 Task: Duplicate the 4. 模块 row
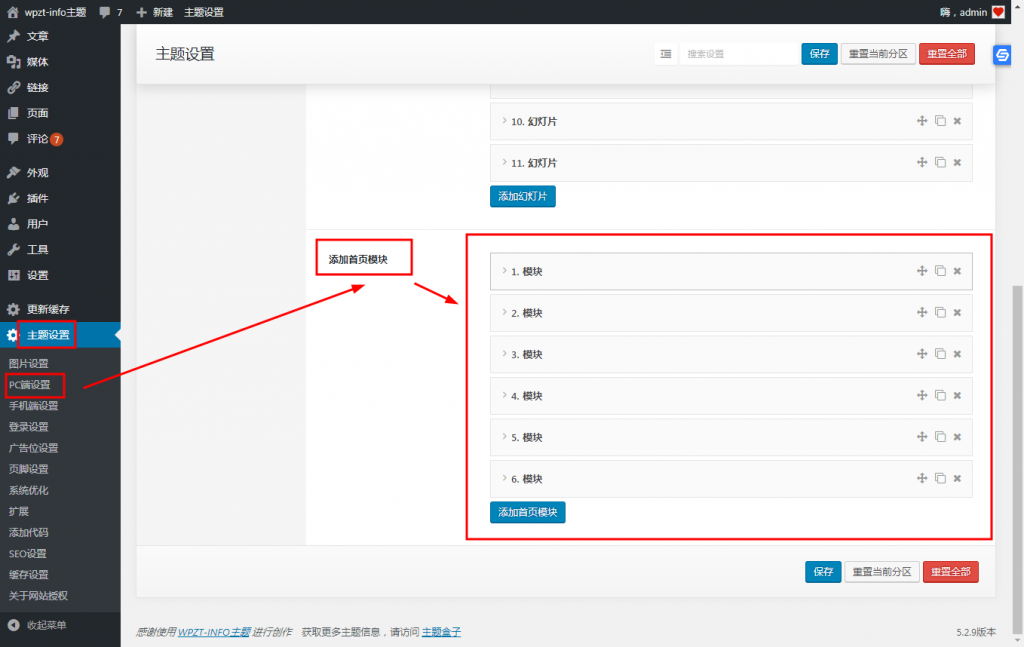click(940, 395)
